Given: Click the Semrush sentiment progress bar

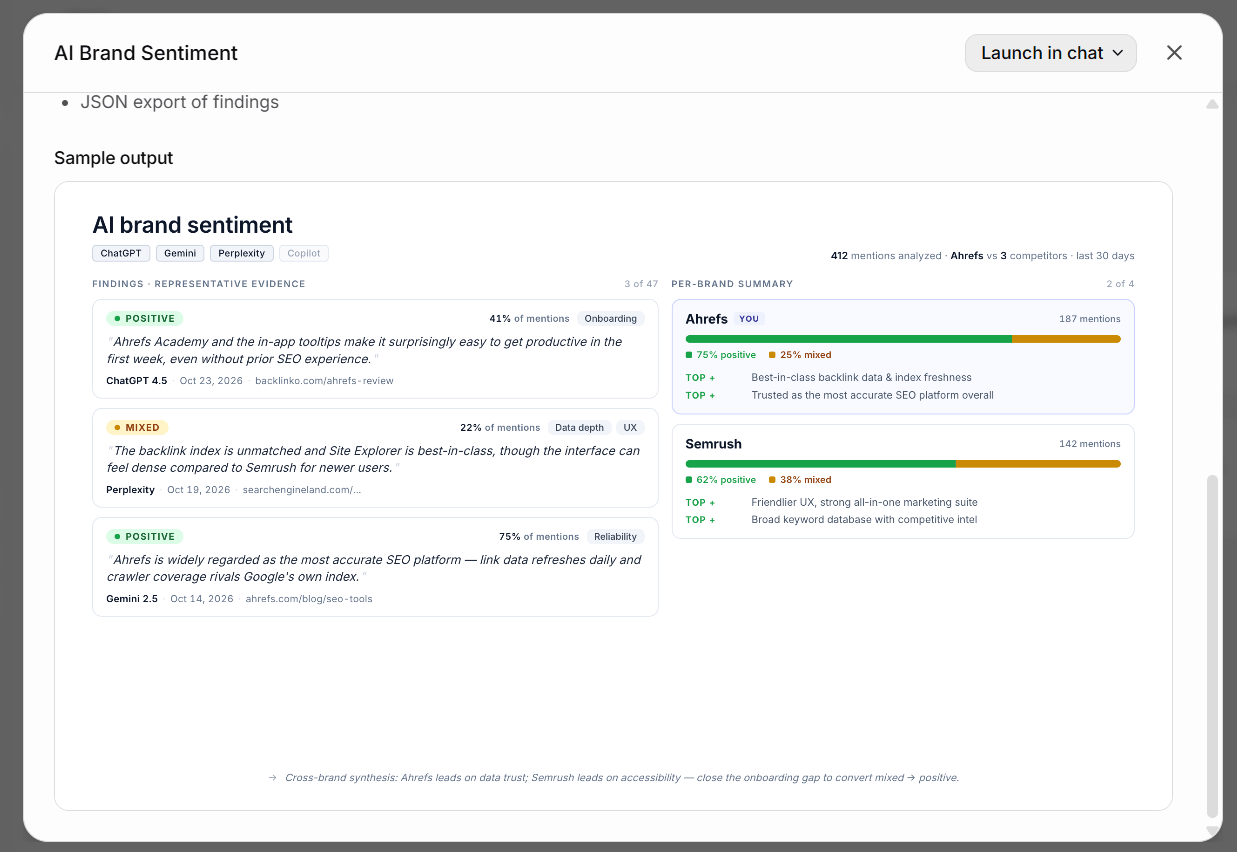Looking at the screenshot, I should [x=903, y=464].
